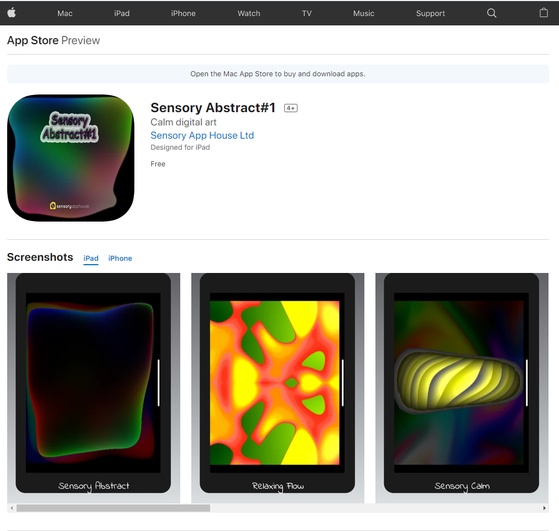Open the Sensory Calm screenshot thumbnail
Image resolution: width=559 pixels, height=531 pixels.
click(462, 387)
